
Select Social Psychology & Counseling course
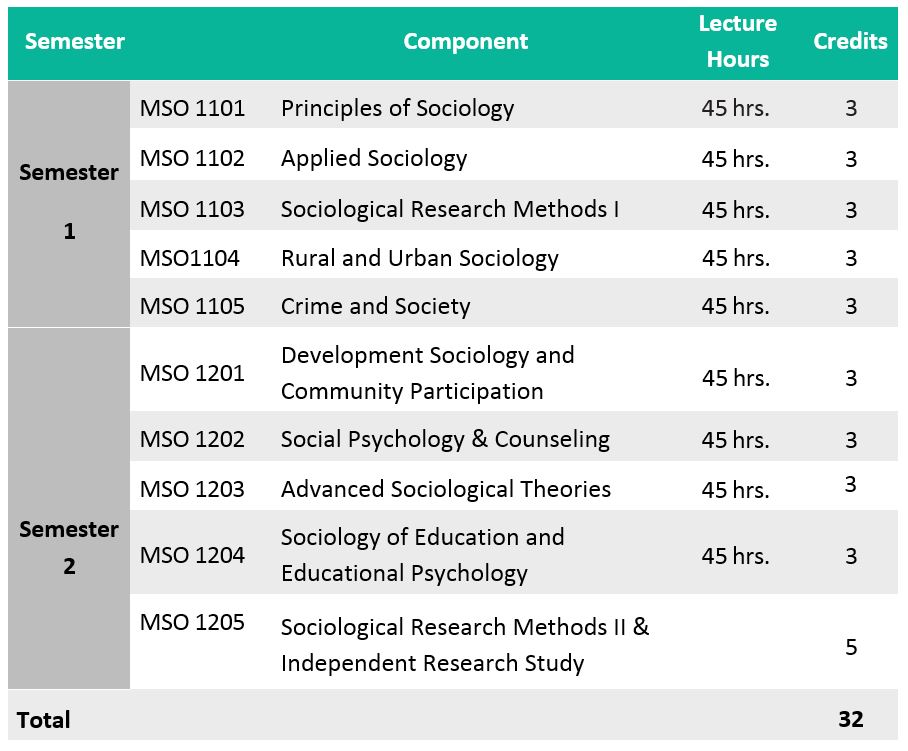click(x=445, y=439)
